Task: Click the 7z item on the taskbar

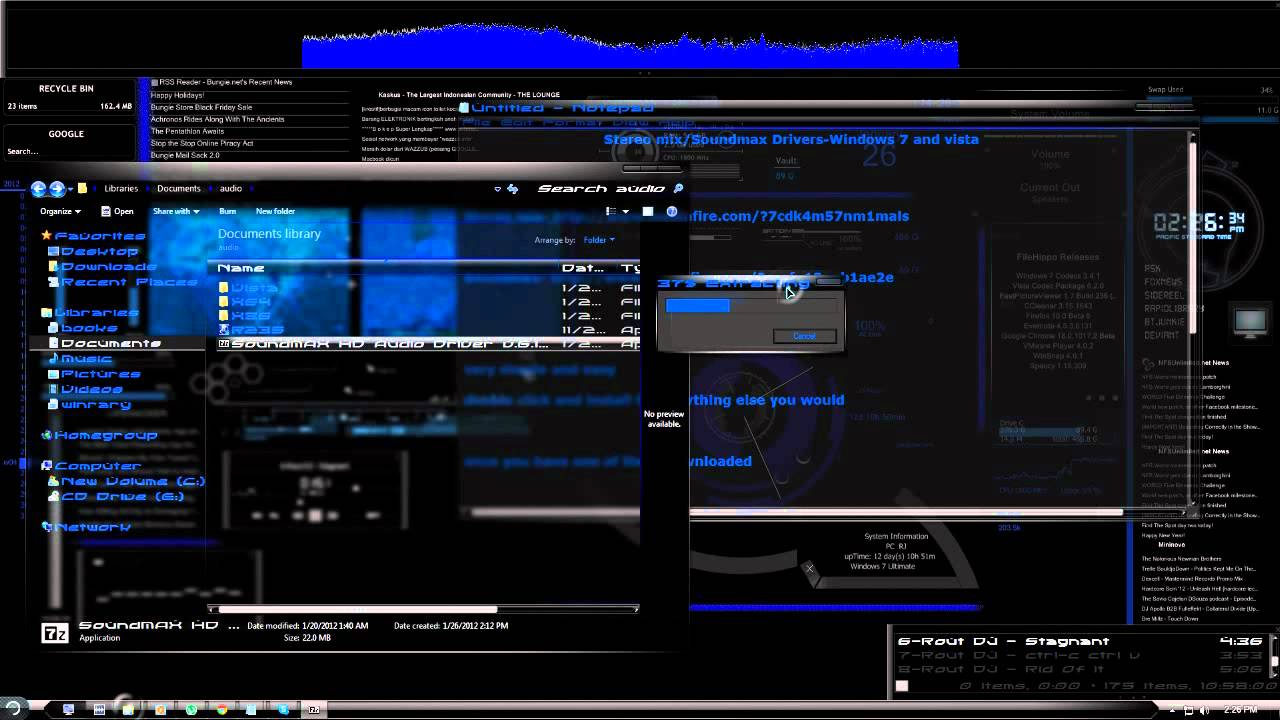Action: pyautogui.click(x=313, y=709)
